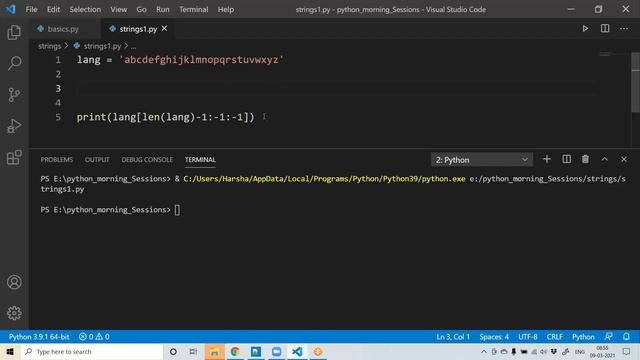The height and width of the screenshot is (360, 640).
Task: Open the Help menu
Action: click(x=226, y=9)
